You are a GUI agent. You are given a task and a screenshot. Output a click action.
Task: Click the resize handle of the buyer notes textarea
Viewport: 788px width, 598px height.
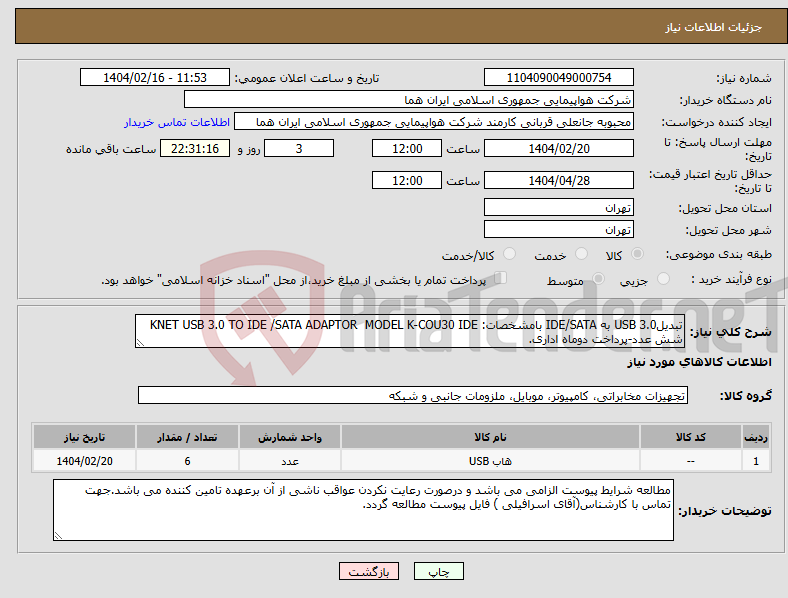tap(58, 536)
